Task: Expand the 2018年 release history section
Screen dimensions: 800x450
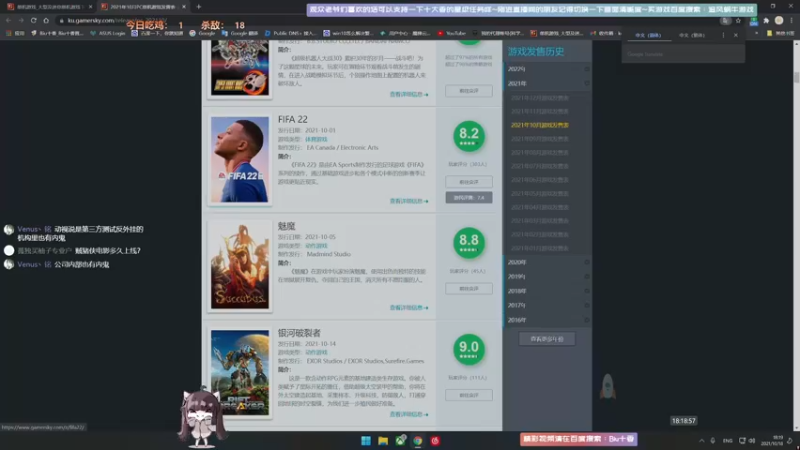Action: point(547,291)
